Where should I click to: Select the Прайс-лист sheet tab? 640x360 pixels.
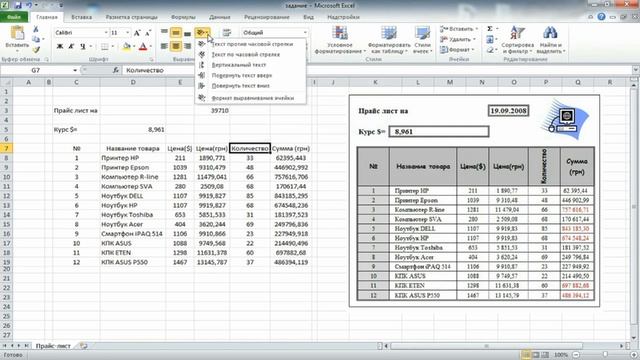click(x=53, y=346)
